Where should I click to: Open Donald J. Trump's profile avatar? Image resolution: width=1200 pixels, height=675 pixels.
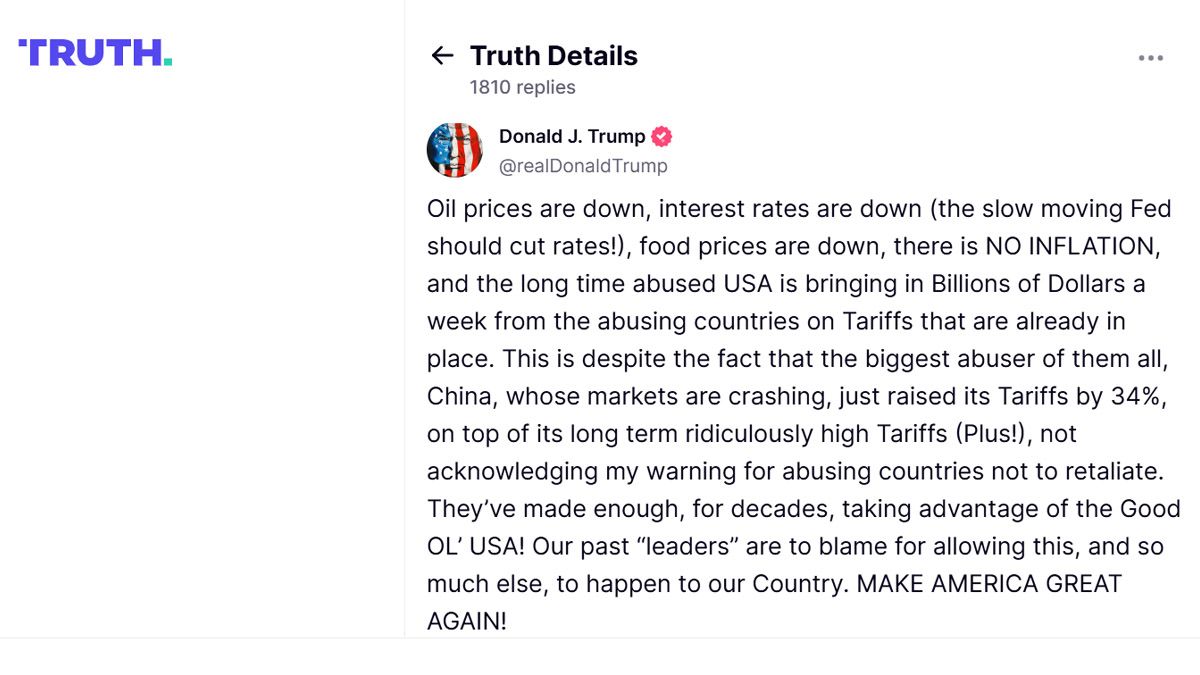(455, 150)
